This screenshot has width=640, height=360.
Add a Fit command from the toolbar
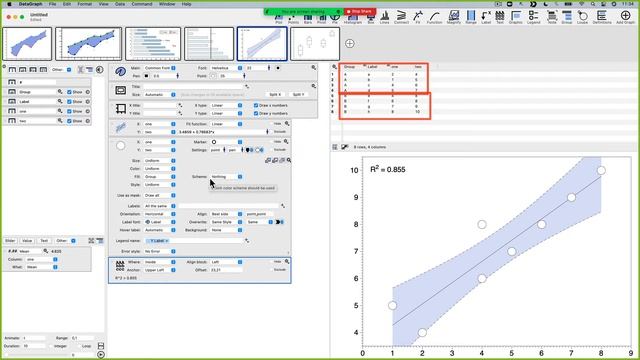pyautogui.click(x=418, y=17)
